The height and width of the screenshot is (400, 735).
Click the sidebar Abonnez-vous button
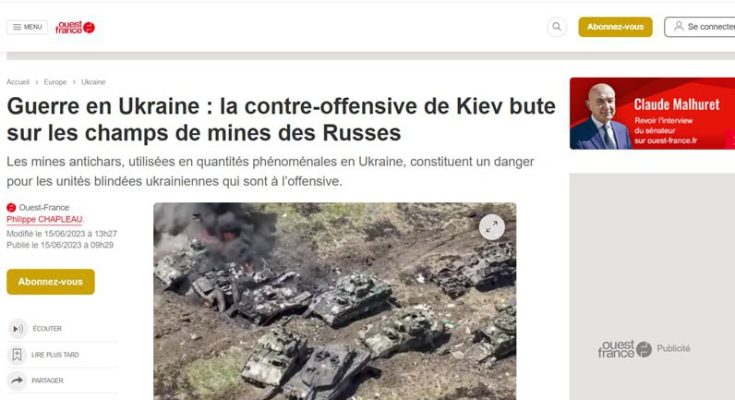(51, 282)
